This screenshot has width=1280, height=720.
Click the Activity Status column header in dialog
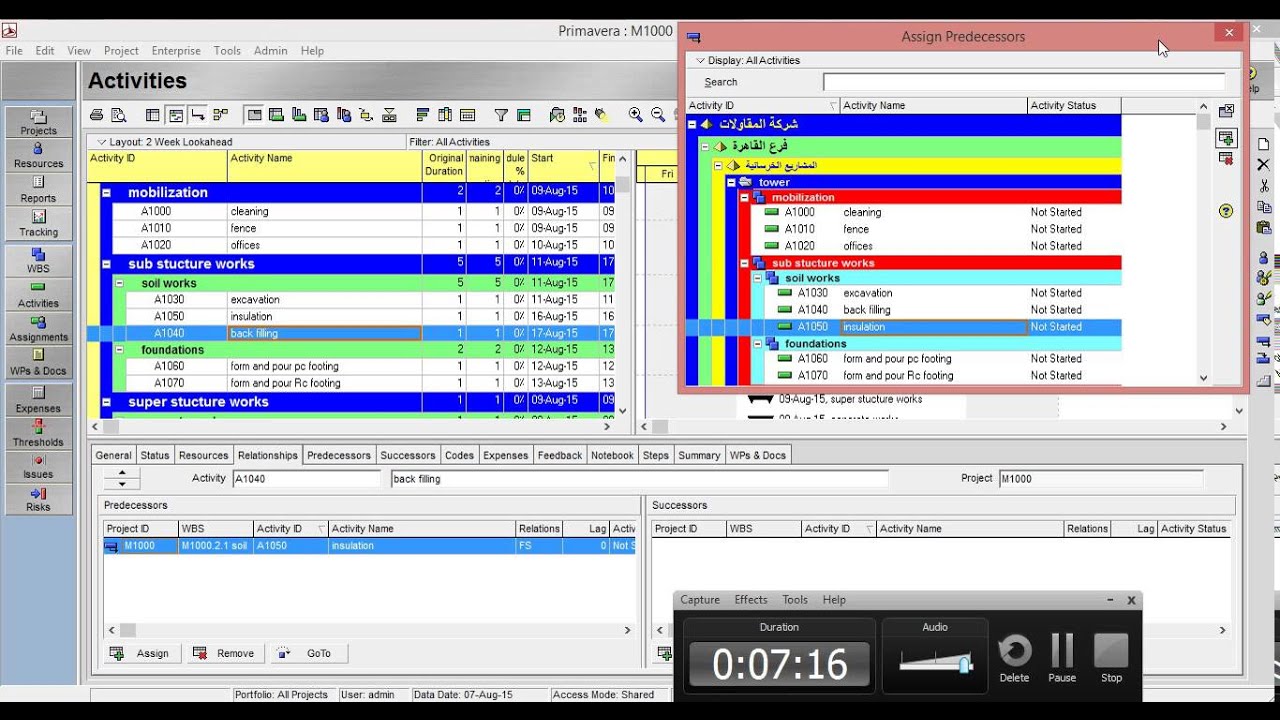click(1074, 105)
